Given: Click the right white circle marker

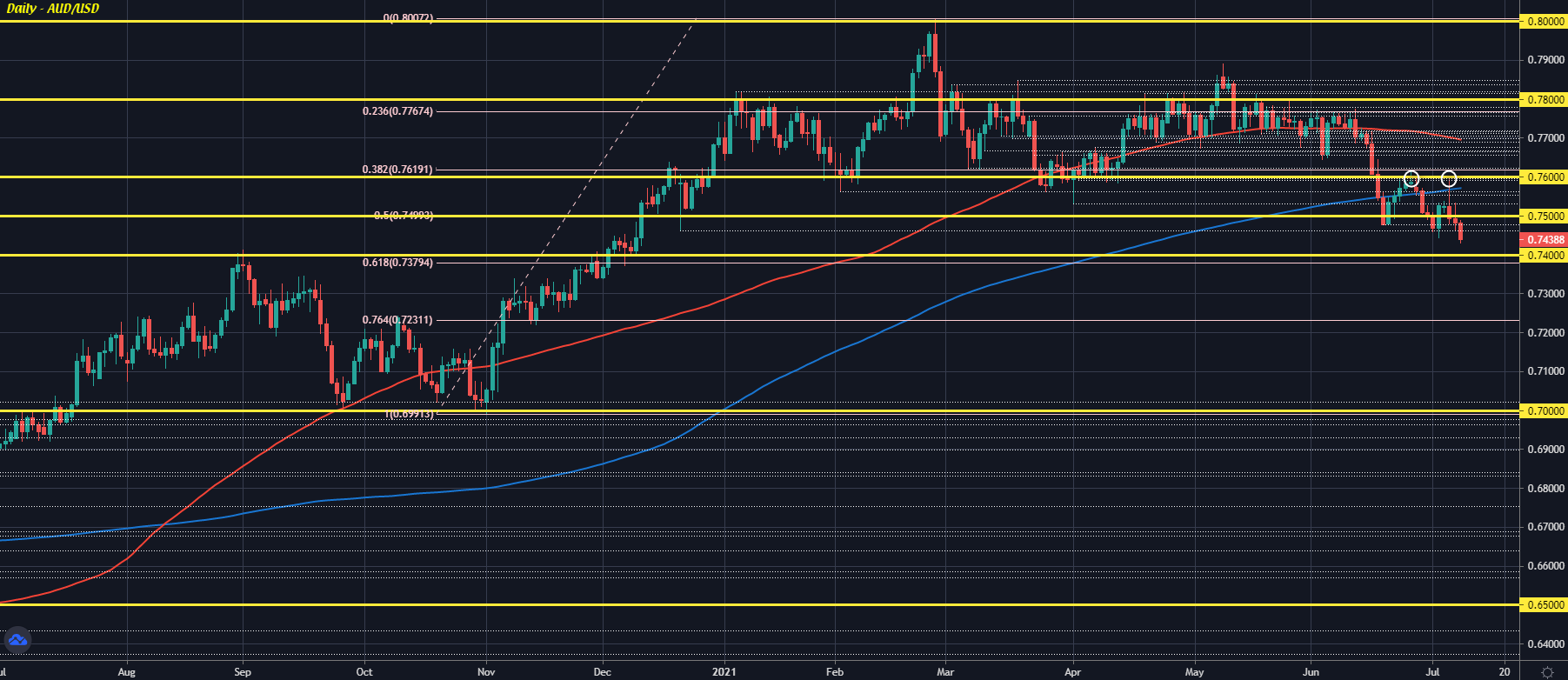Looking at the screenshot, I should click(1449, 179).
